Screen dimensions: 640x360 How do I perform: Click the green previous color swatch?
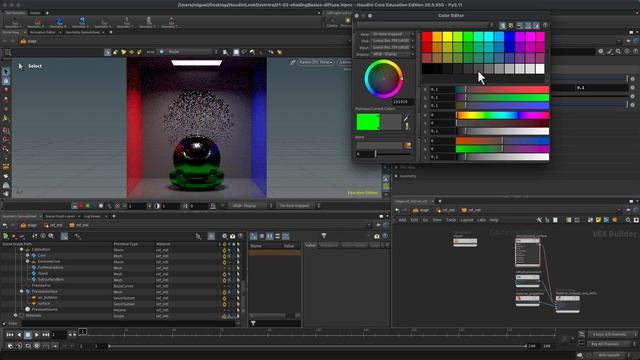pyautogui.click(x=368, y=122)
